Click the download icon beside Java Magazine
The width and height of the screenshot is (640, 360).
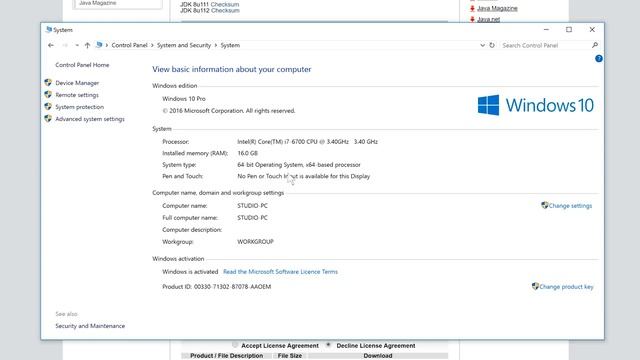point(472,8)
